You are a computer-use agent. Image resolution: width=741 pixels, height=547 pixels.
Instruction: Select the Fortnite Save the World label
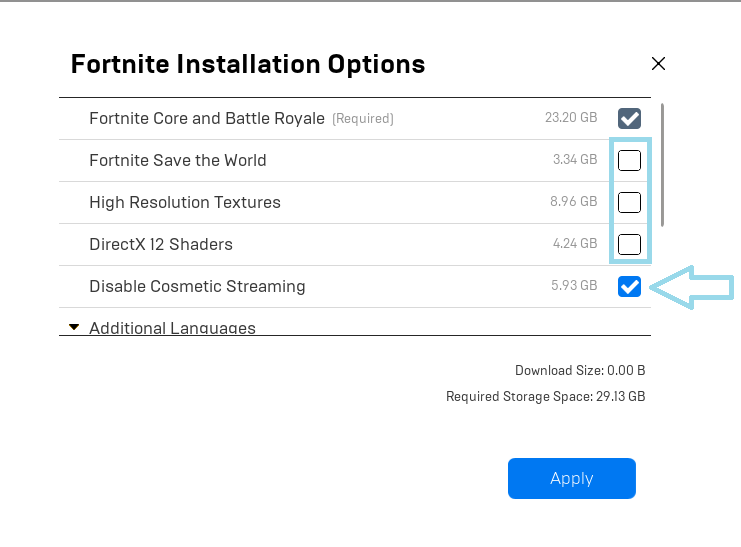pyautogui.click(x=178, y=160)
